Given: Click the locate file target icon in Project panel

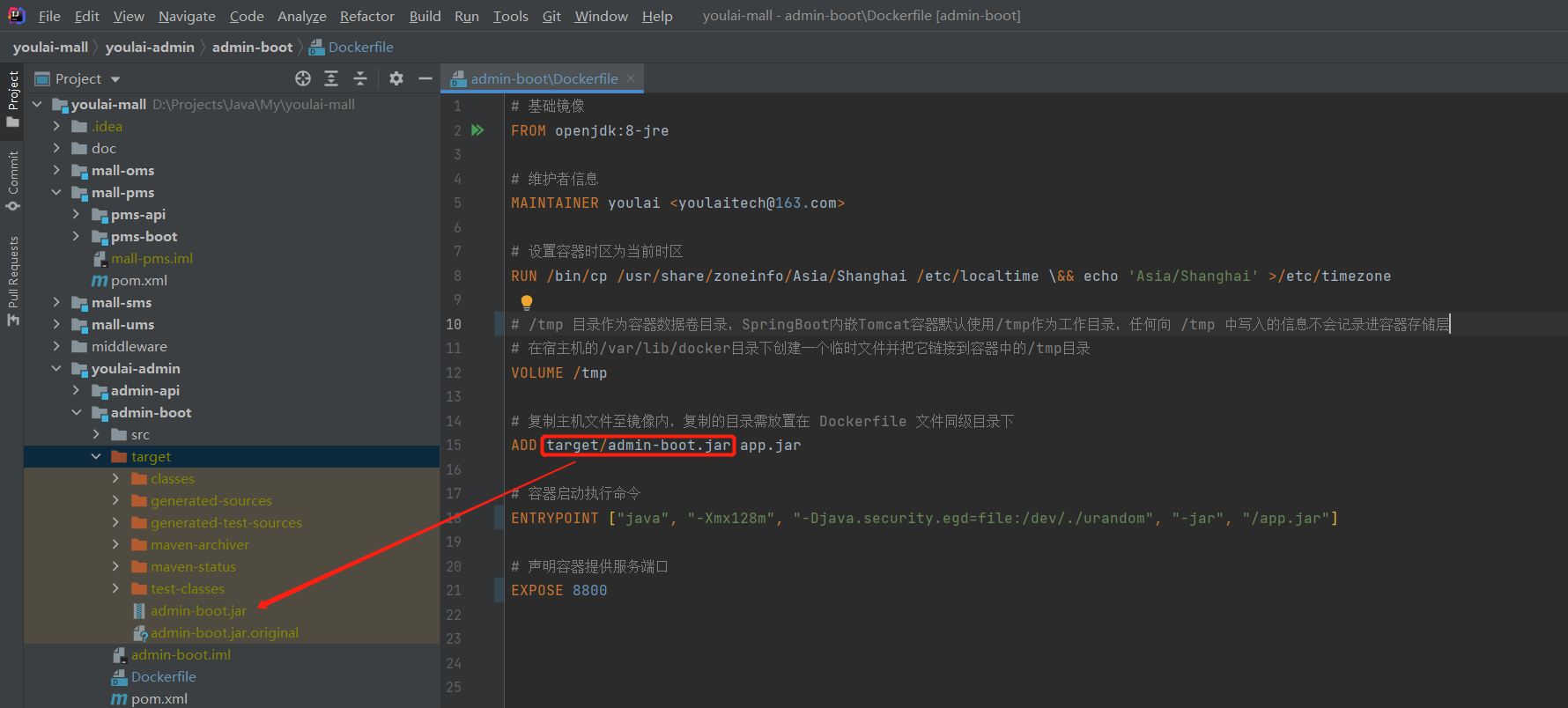Looking at the screenshot, I should coord(303,78).
